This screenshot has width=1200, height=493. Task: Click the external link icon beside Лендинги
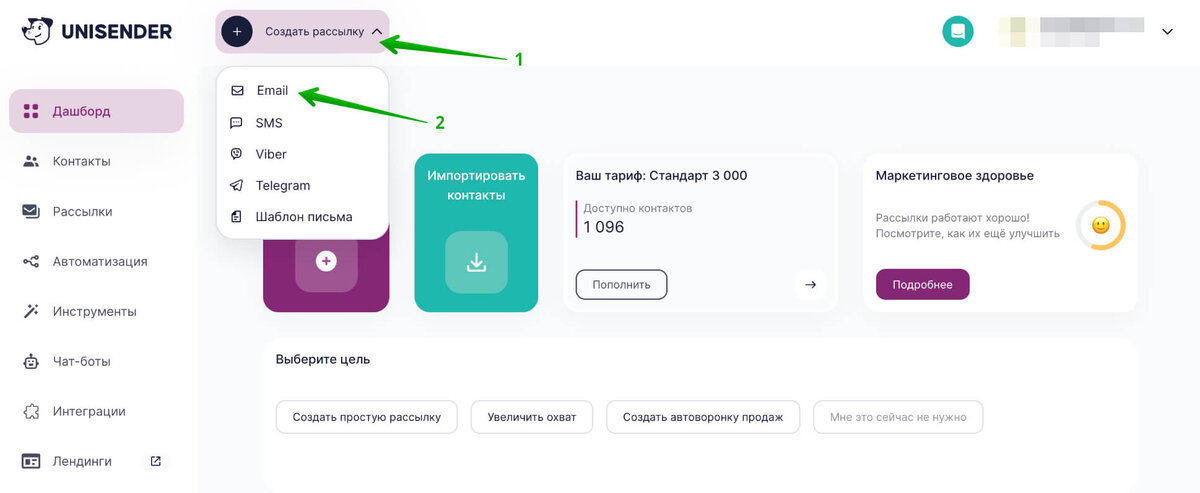(x=155, y=461)
